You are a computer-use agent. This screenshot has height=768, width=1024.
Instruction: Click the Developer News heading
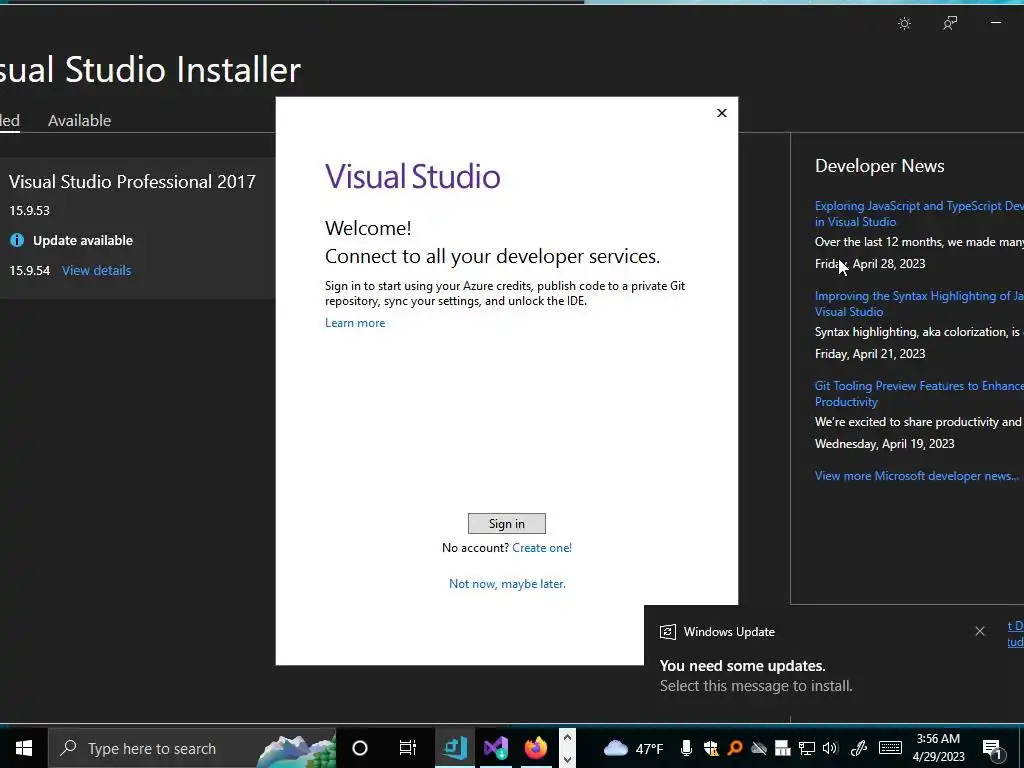pyautogui.click(x=880, y=166)
